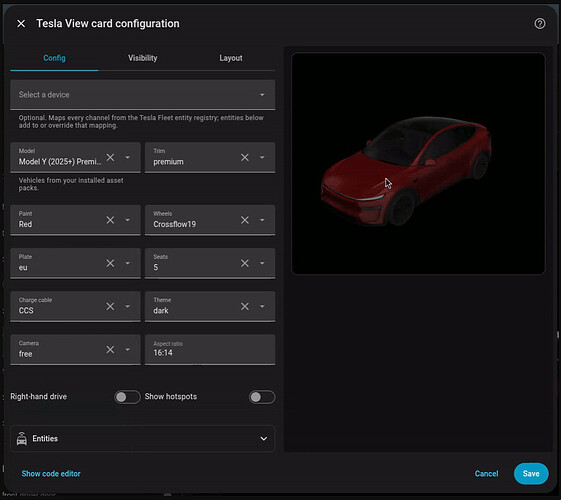Clear the Theme field value

coord(245,307)
